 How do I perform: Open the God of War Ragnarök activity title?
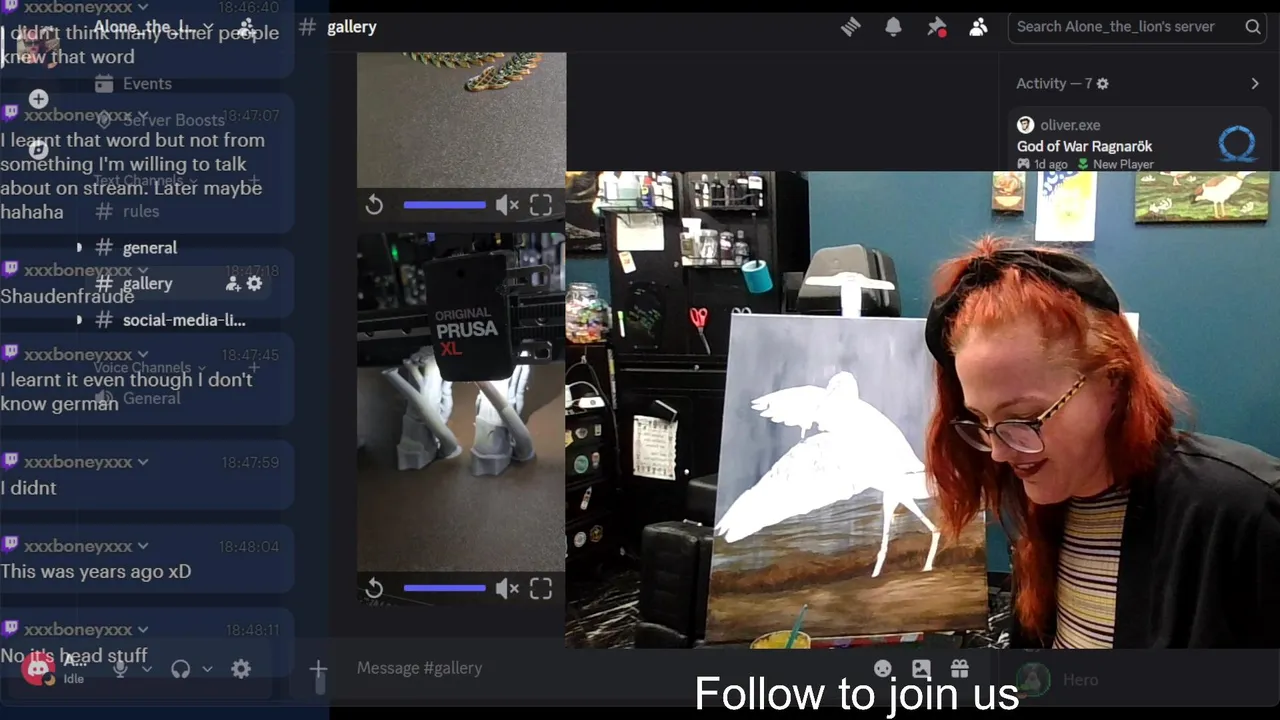(x=1084, y=146)
